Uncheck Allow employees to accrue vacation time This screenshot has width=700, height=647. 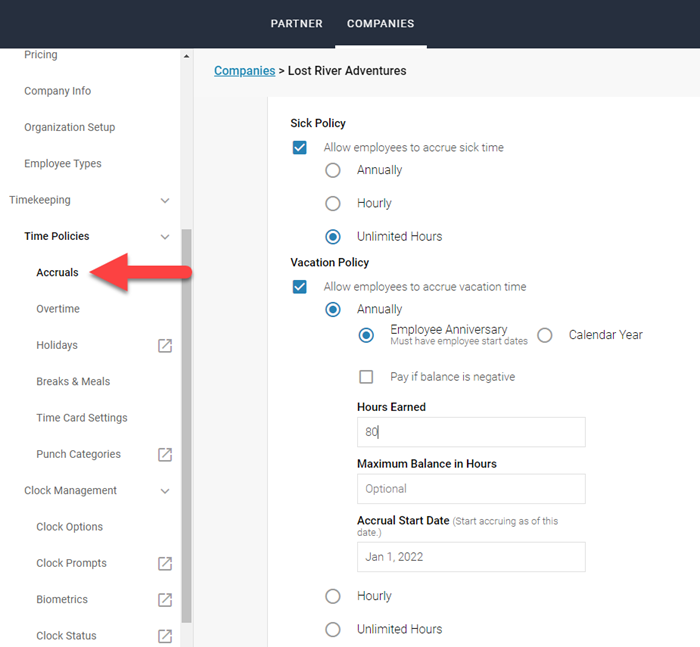pyautogui.click(x=299, y=287)
